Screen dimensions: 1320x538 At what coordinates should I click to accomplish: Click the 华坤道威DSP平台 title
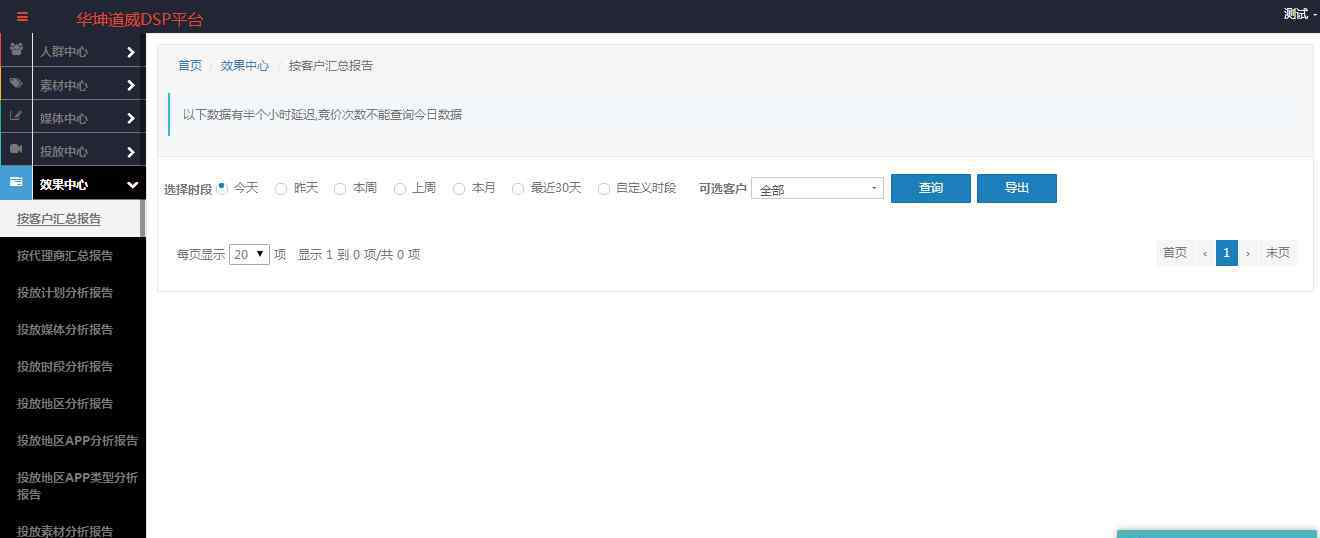tap(140, 19)
